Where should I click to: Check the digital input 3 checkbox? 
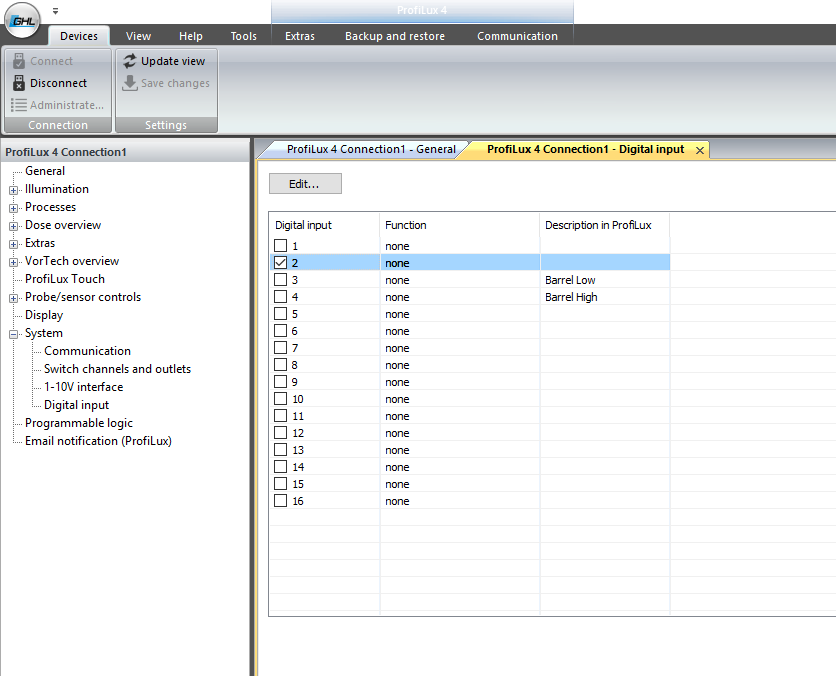(x=280, y=279)
